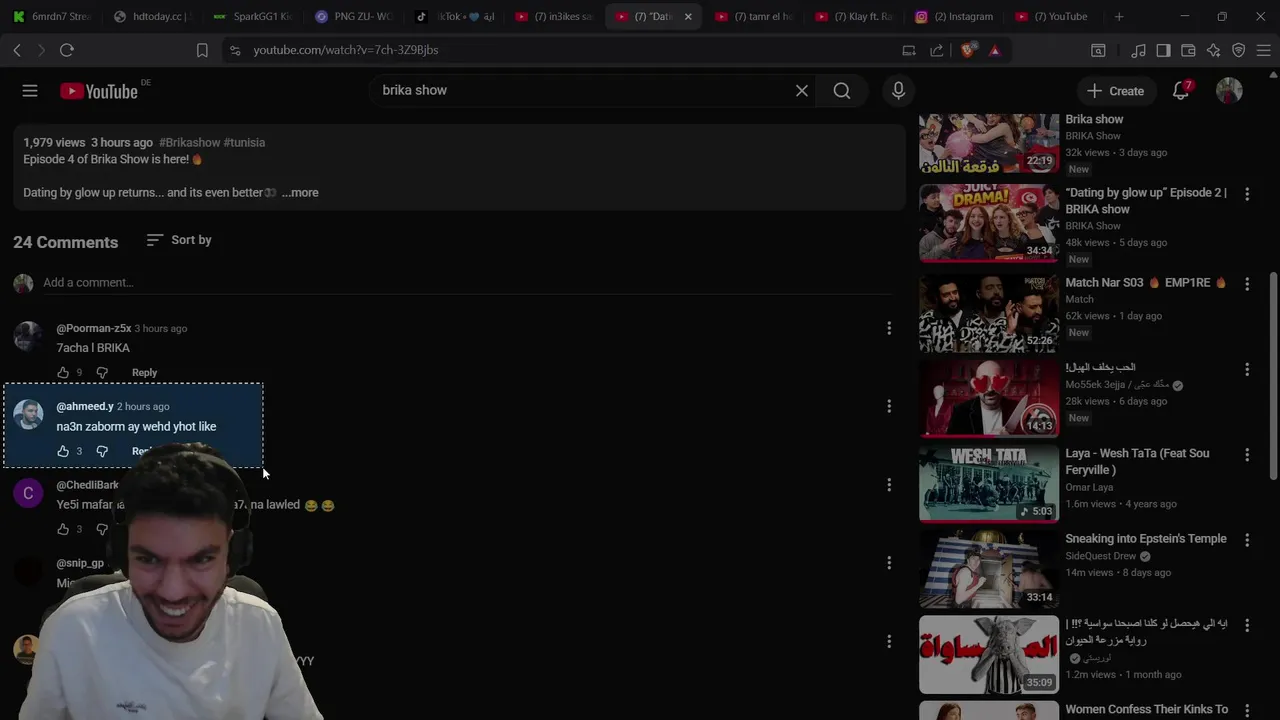
Task: Go to YouTube home via logo
Action: click(99, 91)
